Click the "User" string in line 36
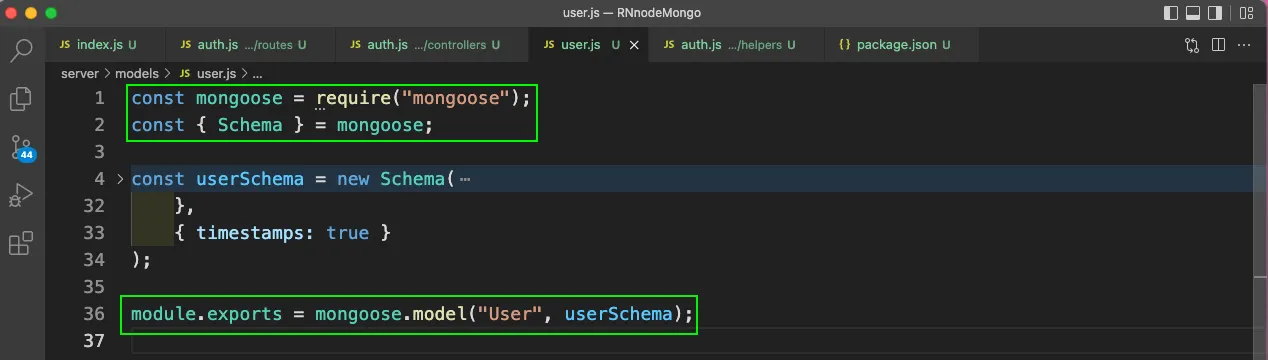Screen dimensions: 1268x360 [510, 314]
